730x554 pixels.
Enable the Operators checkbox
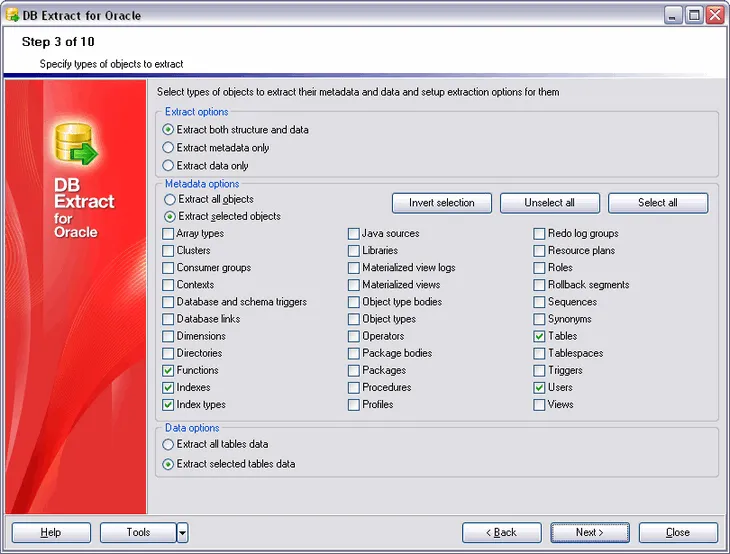click(x=354, y=336)
